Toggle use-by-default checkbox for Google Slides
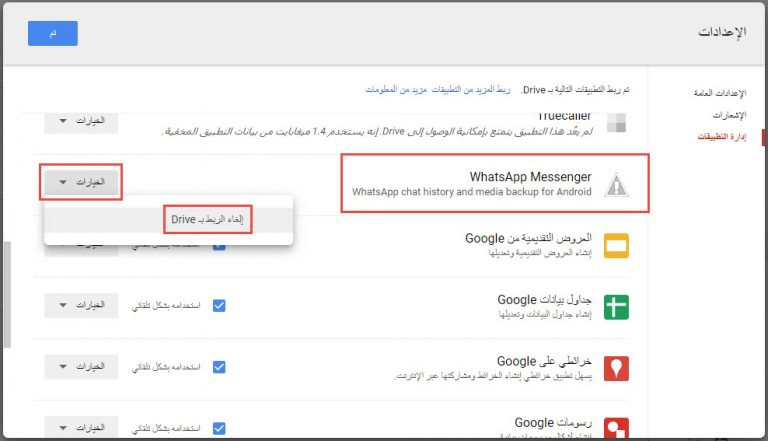 pyautogui.click(x=219, y=245)
